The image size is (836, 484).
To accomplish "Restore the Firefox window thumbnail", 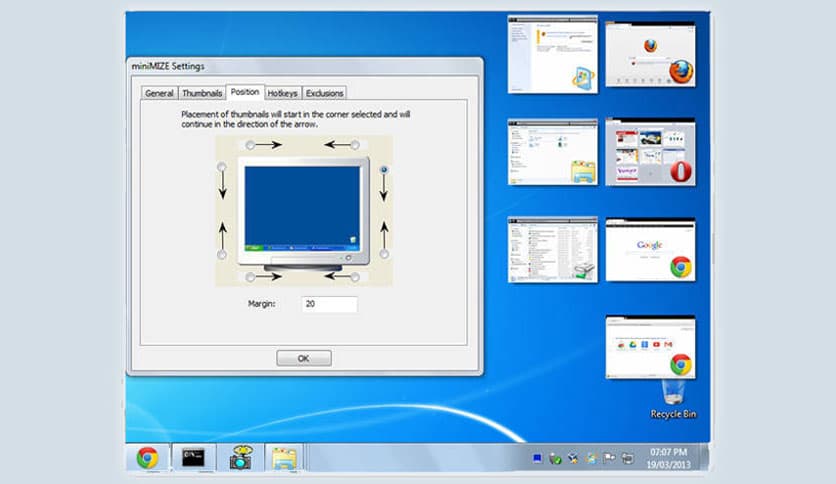I will pos(650,54).
